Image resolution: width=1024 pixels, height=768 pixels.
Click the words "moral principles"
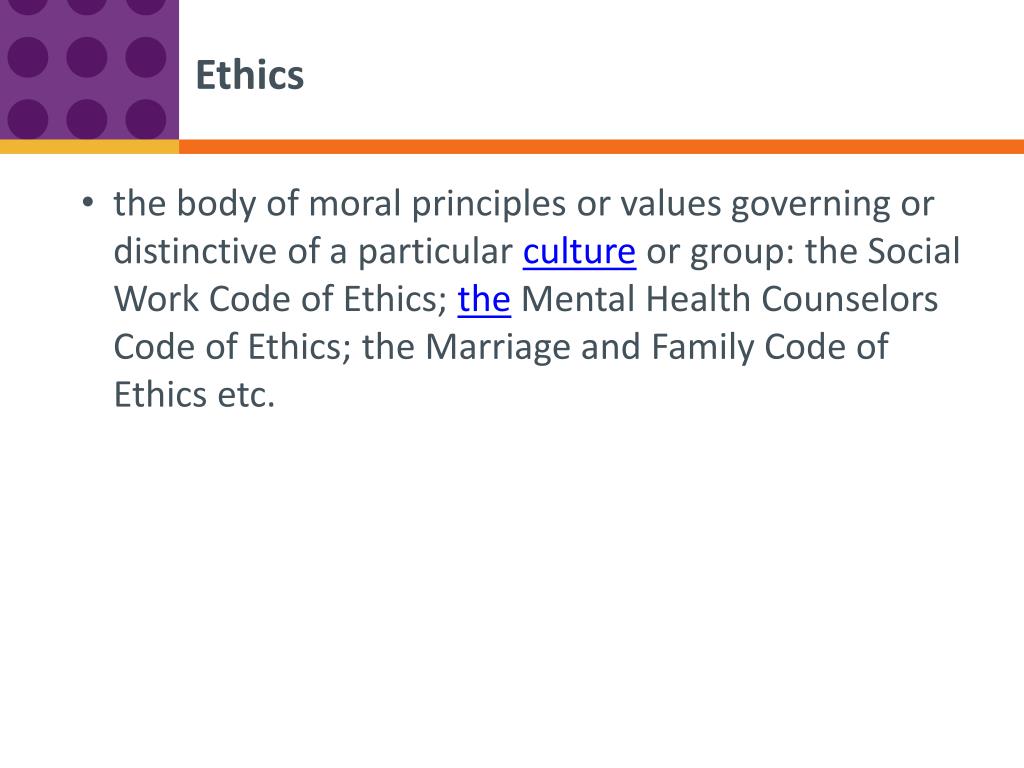pos(437,204)
